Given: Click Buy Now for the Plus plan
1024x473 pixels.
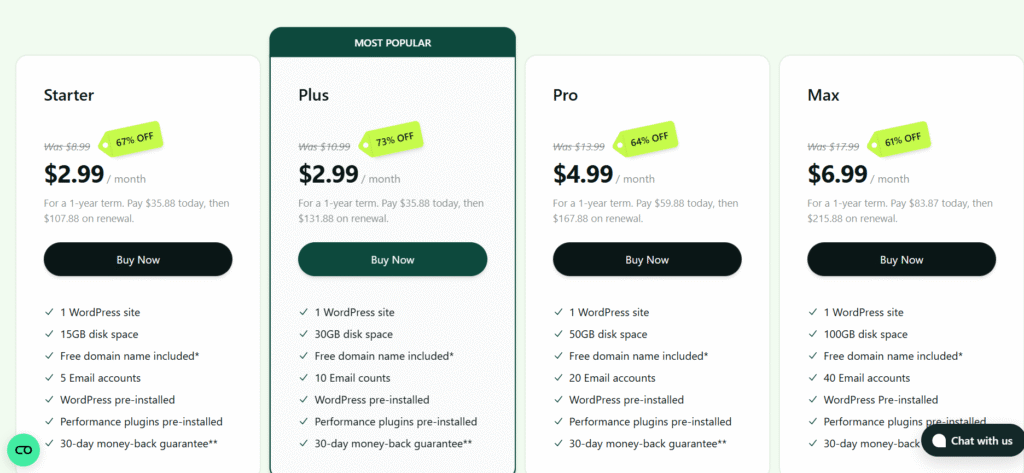Looking at the screenshot, I should (x=392, y=260).
